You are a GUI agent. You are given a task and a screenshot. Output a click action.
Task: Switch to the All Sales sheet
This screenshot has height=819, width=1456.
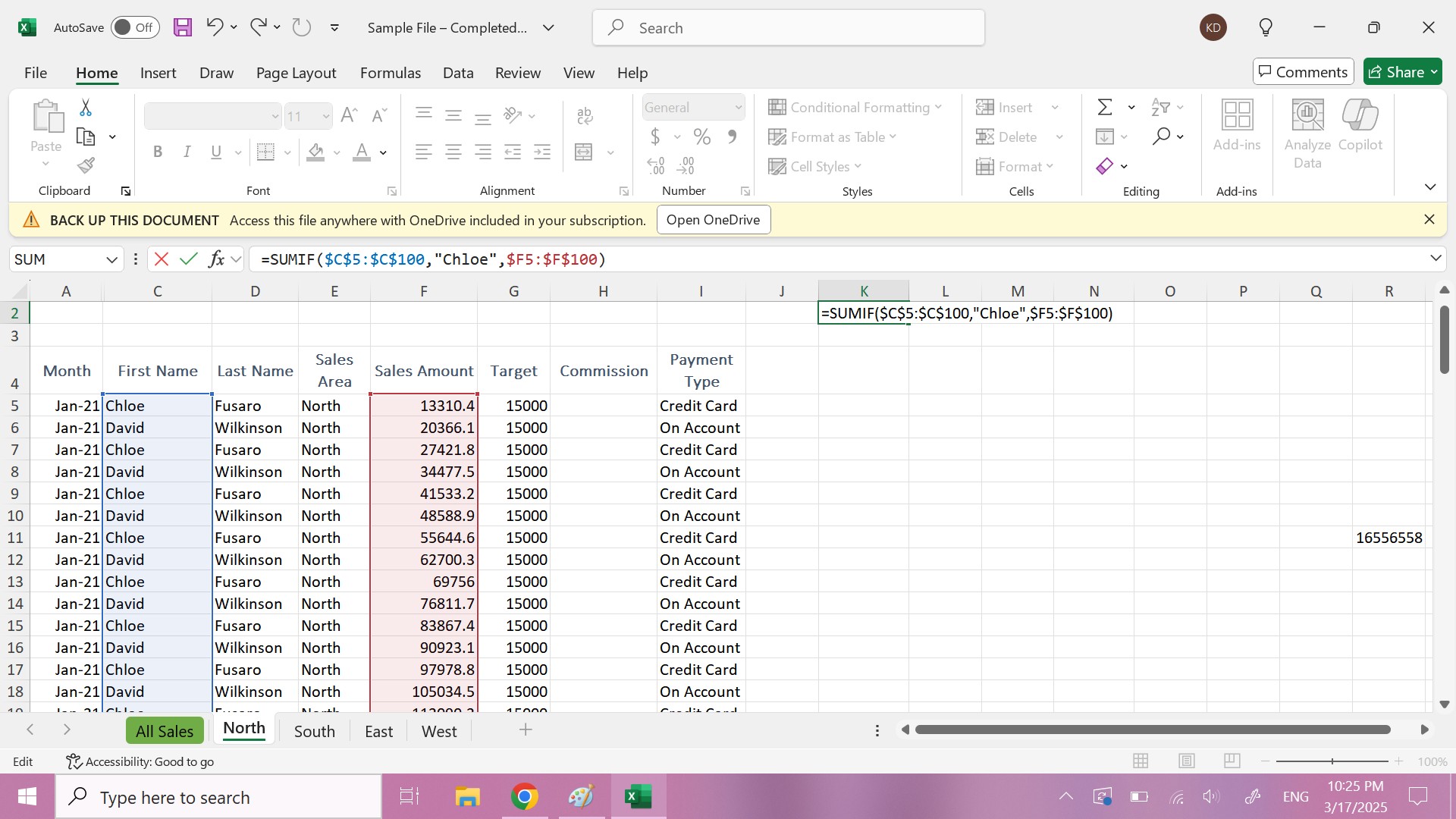pos(165,731)
